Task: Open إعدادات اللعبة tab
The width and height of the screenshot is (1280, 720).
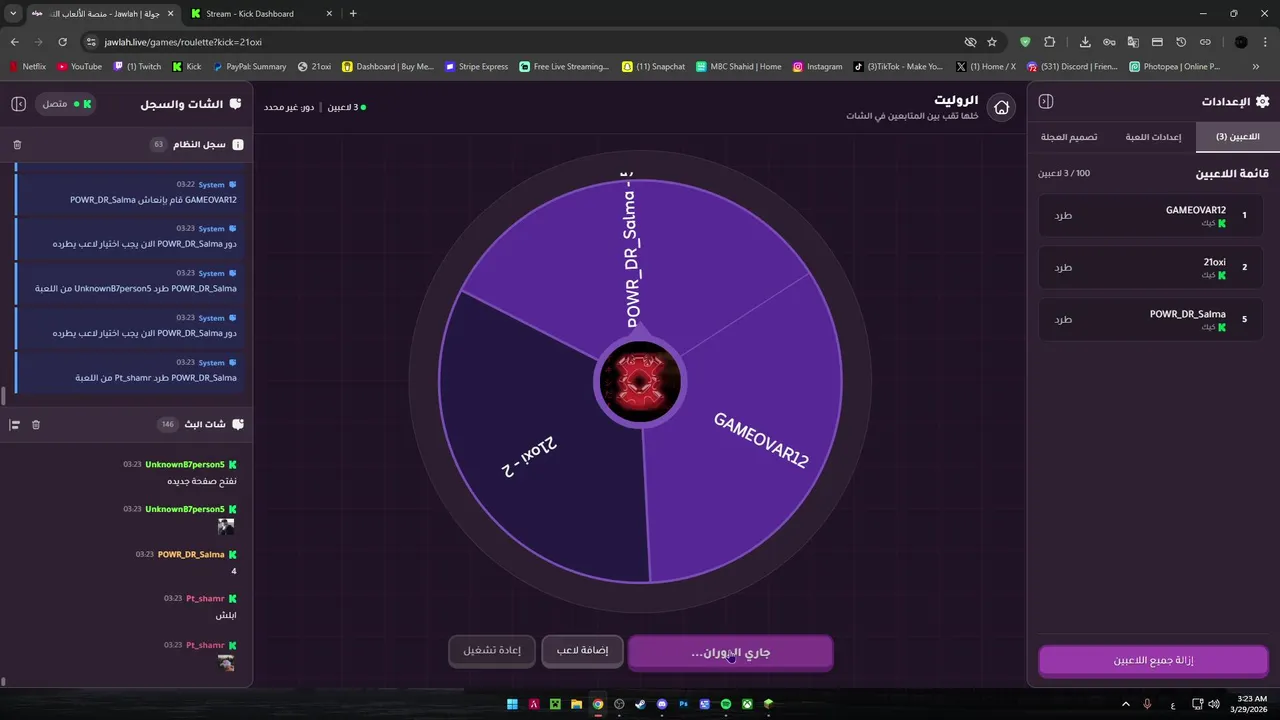Action: [1153, 137]
